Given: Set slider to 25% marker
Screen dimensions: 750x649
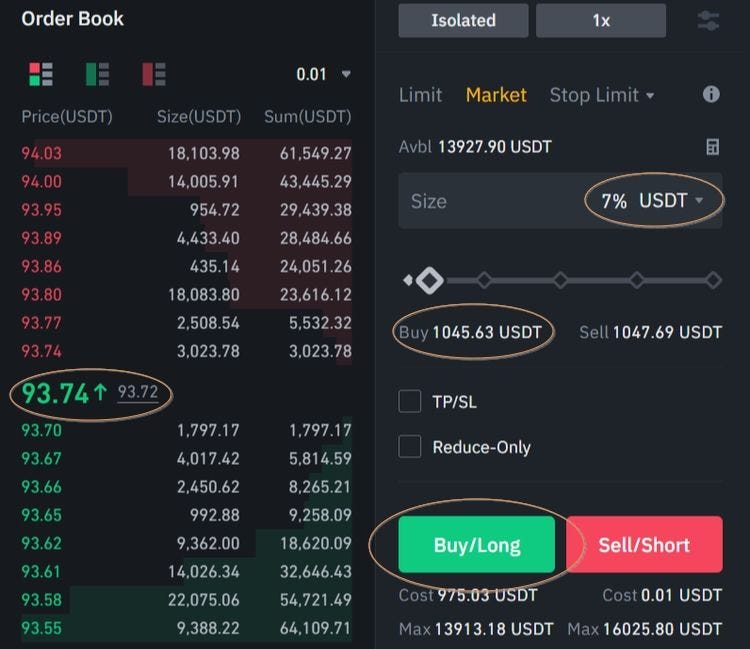Looking at the screenshot, I should pyautogui.click(x=484, y=280).
